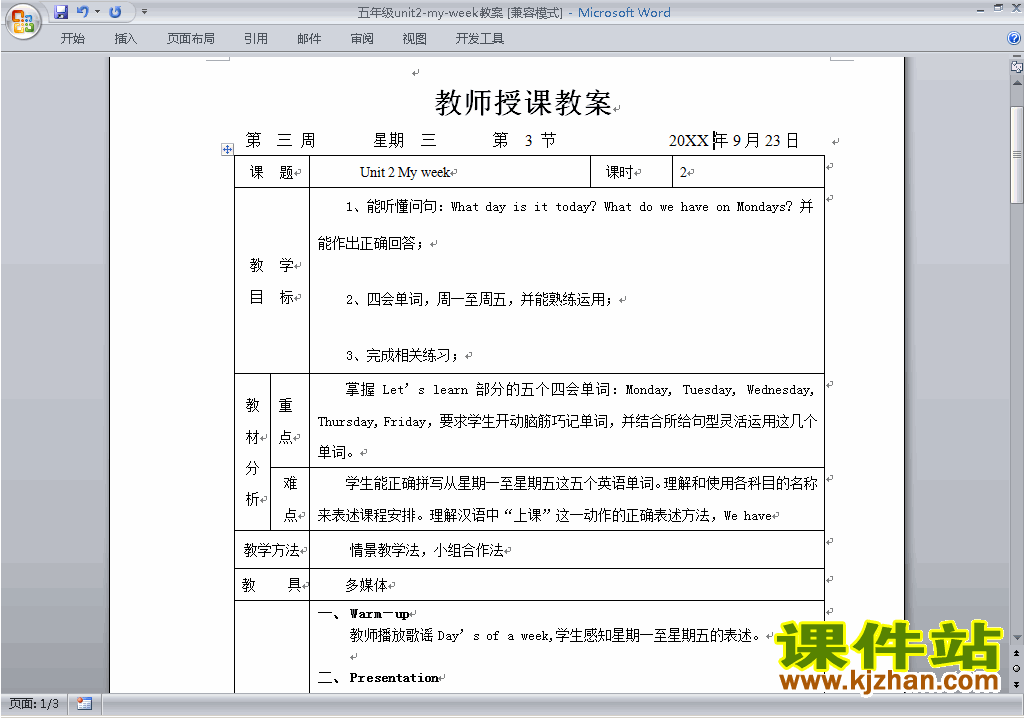
Task: Click the table move handle icon
Action: 227,150
